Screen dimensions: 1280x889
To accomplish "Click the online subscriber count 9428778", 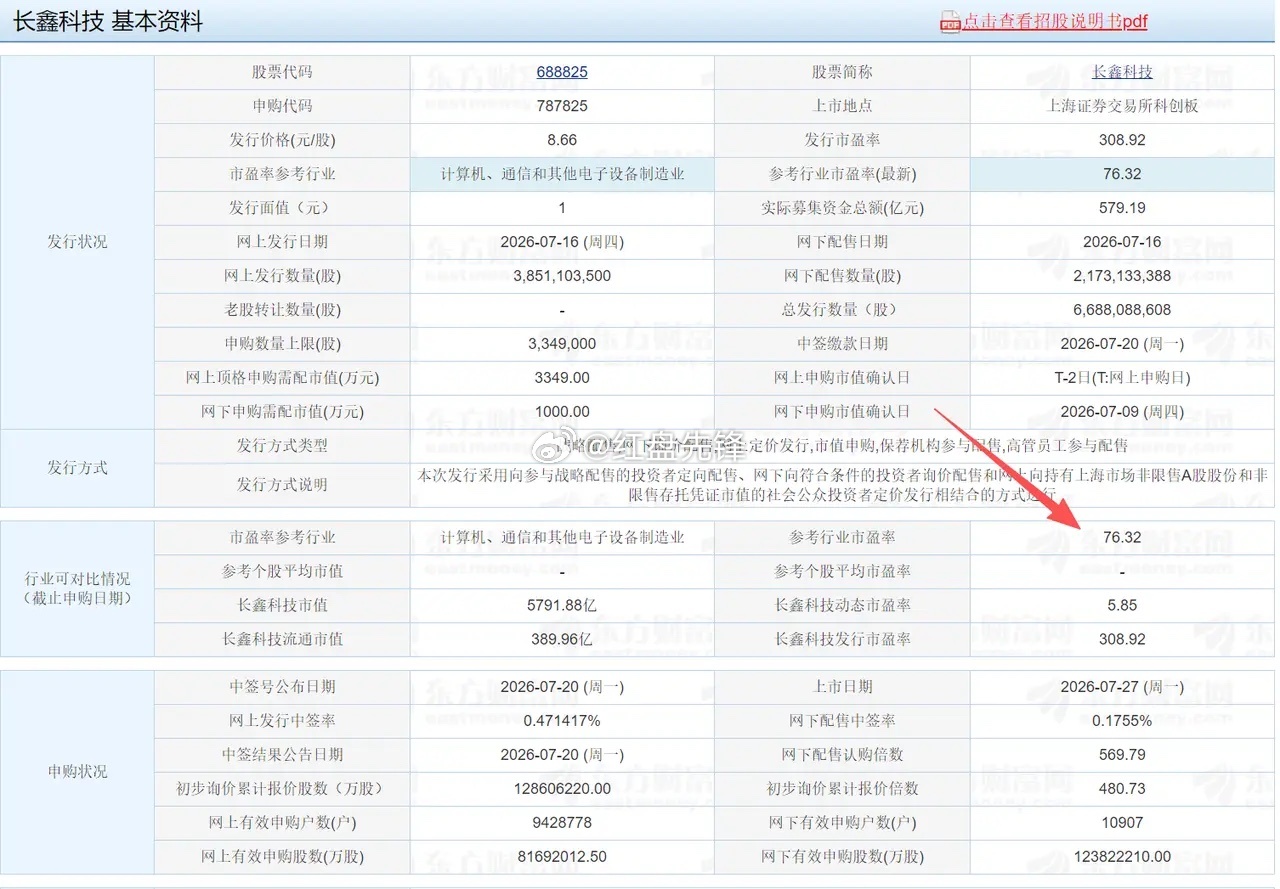I will pos(562,823).
